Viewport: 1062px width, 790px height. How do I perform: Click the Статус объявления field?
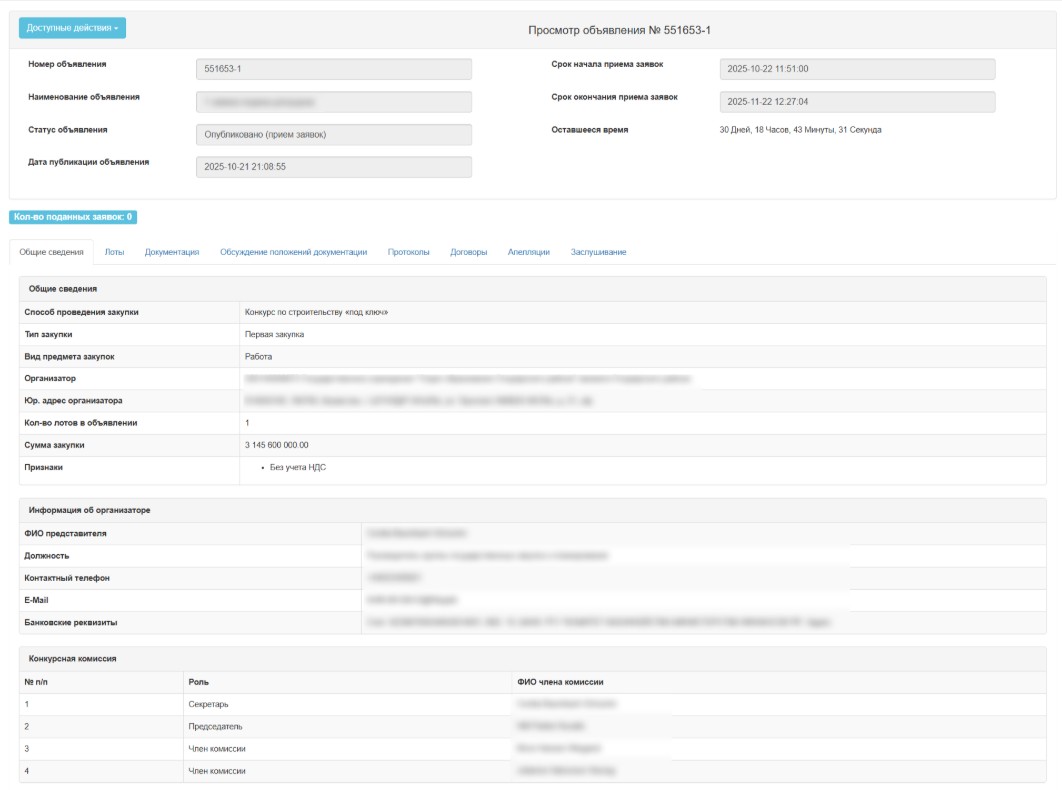333,135
